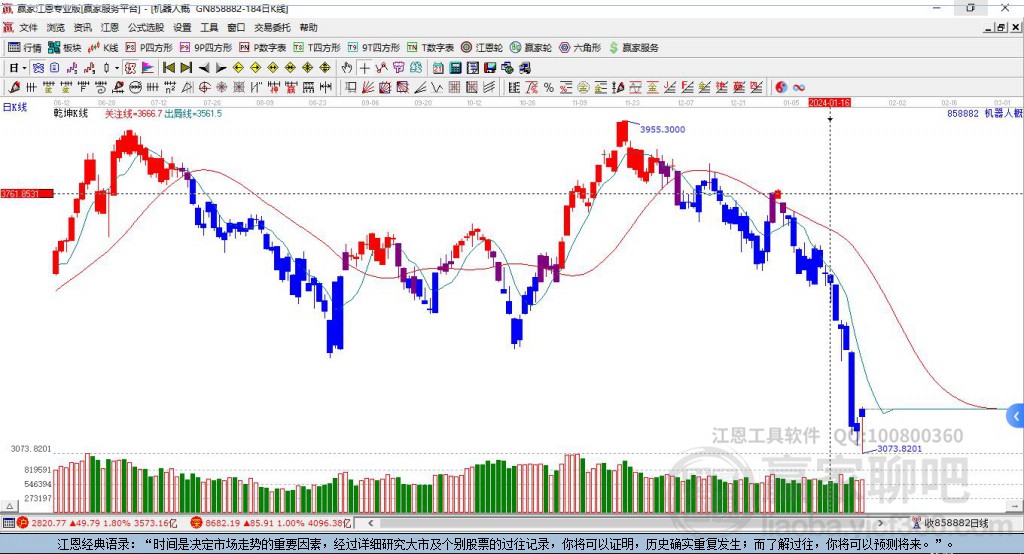Open the T四方形 tool

[317, 48]
